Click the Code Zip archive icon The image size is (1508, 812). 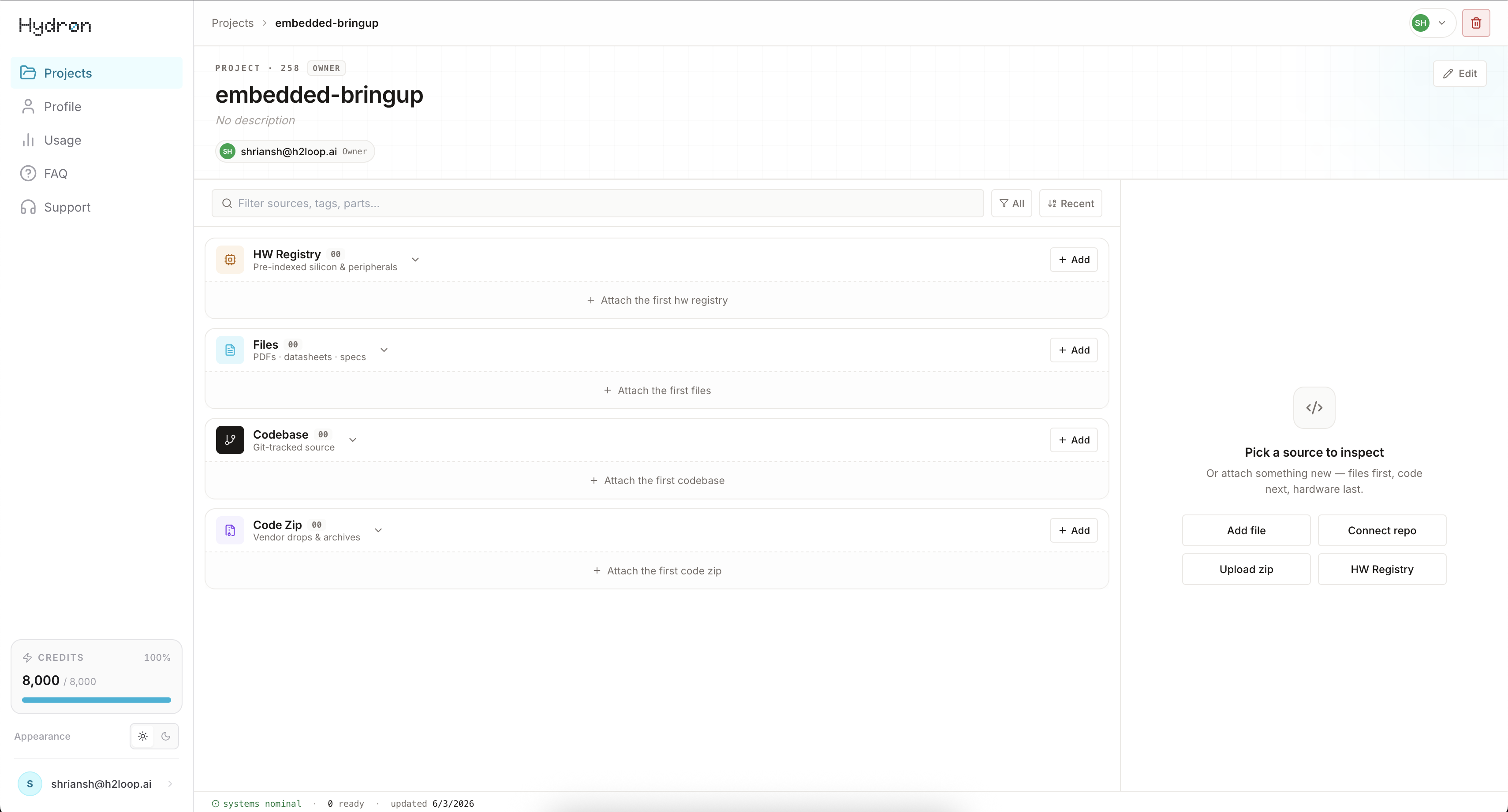click(x=230, y=530)
